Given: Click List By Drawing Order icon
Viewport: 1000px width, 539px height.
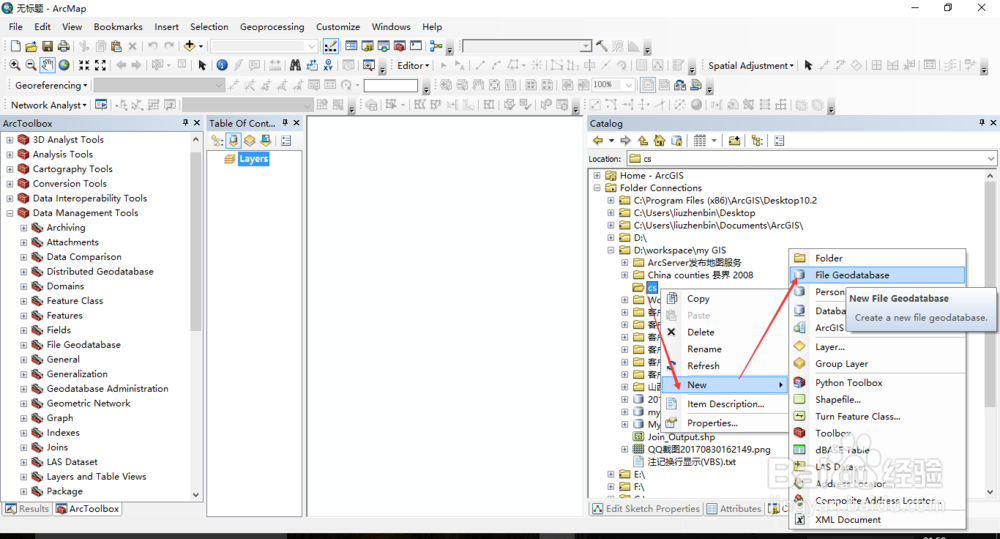Looking at the screenshot, I should click(x=217, y=141).
